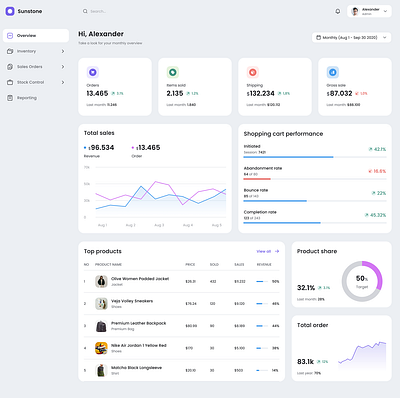The image size is (400, 398).
Task: Expand the Stock Control submenu chevron
Action: [x=63, y=82]
